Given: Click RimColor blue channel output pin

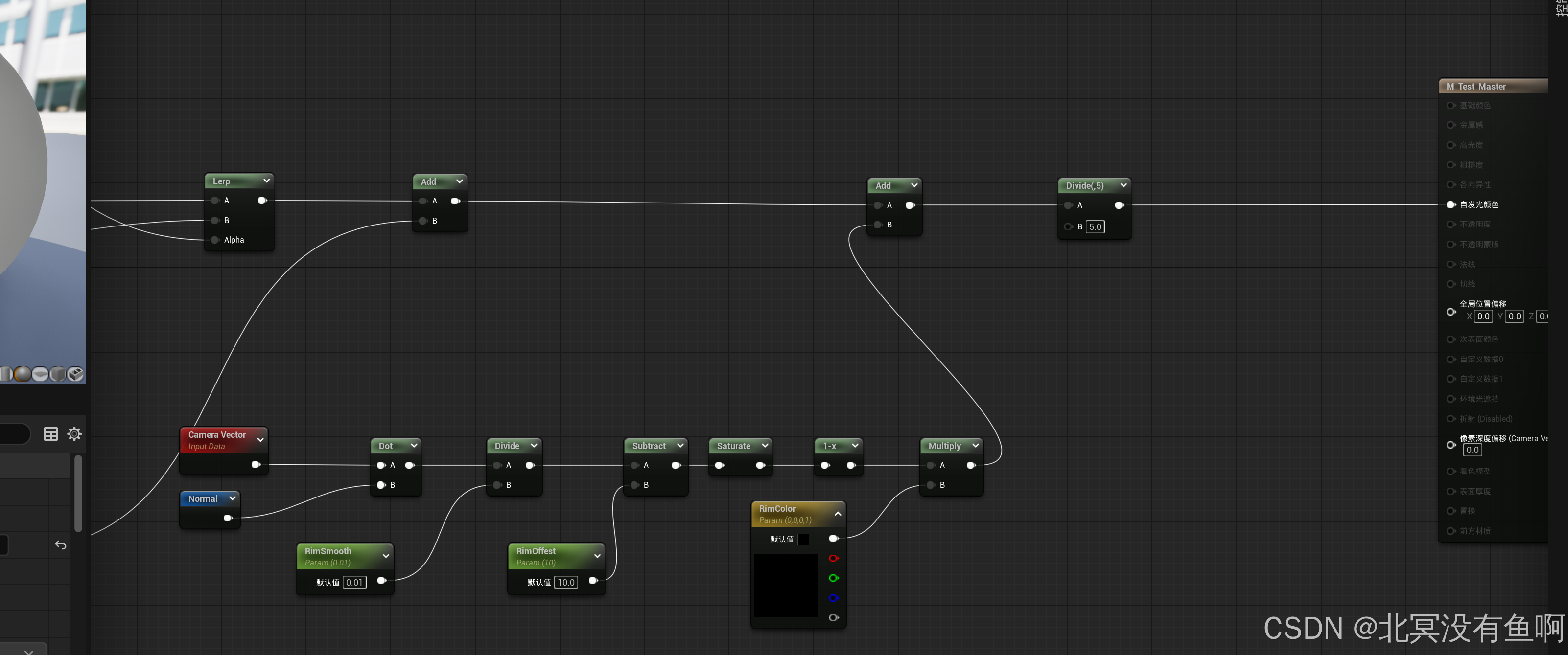Looking at the screenshot, I should [833, 598].
